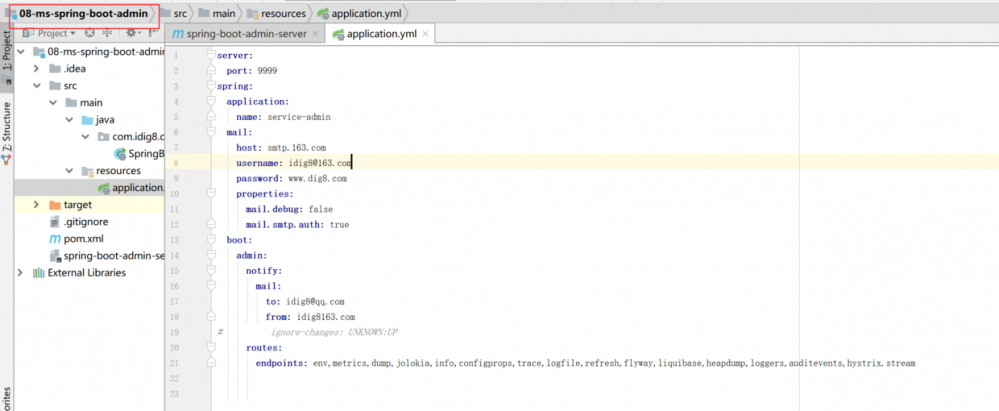Click the Structure tool window icon

(6, 159)
